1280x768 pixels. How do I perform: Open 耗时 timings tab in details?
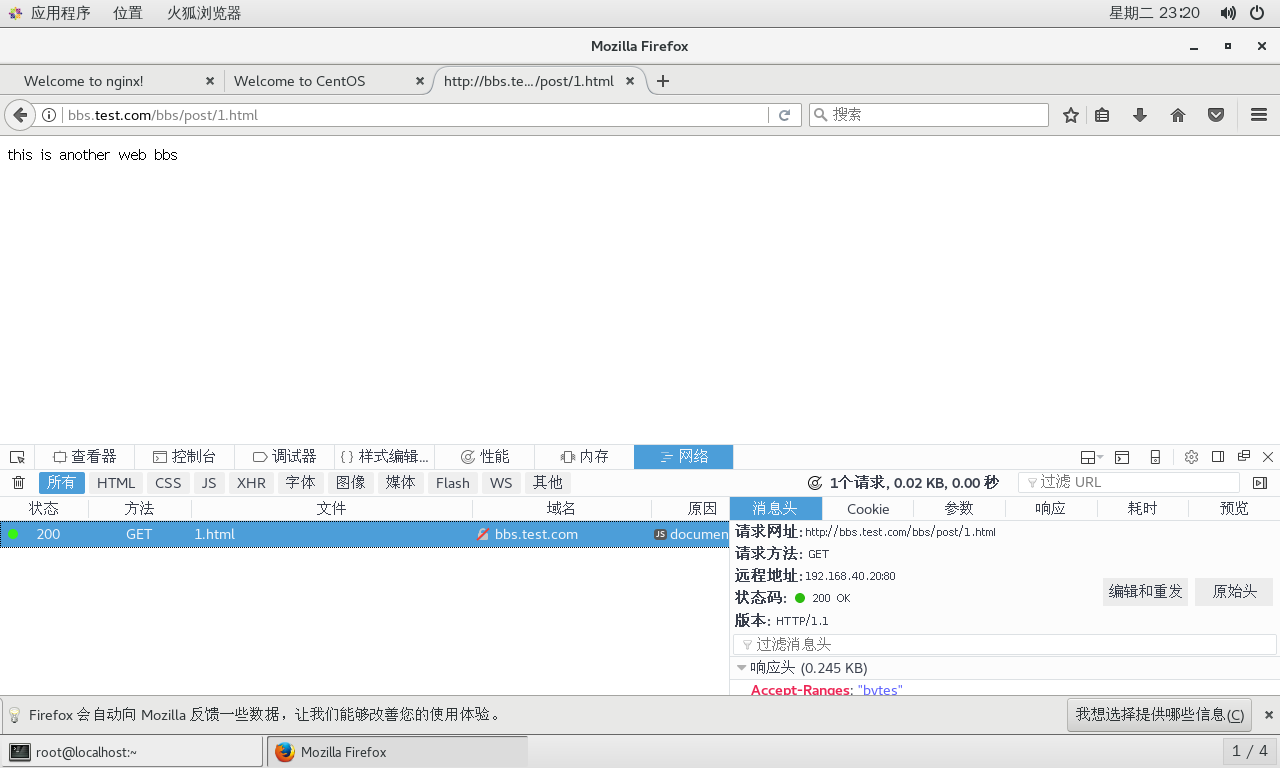point(1142,508)
